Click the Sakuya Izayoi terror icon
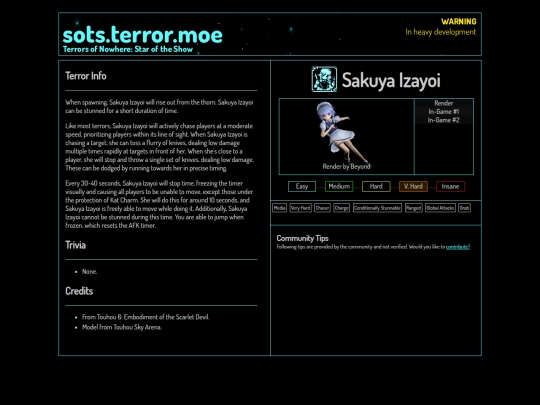 324,79
